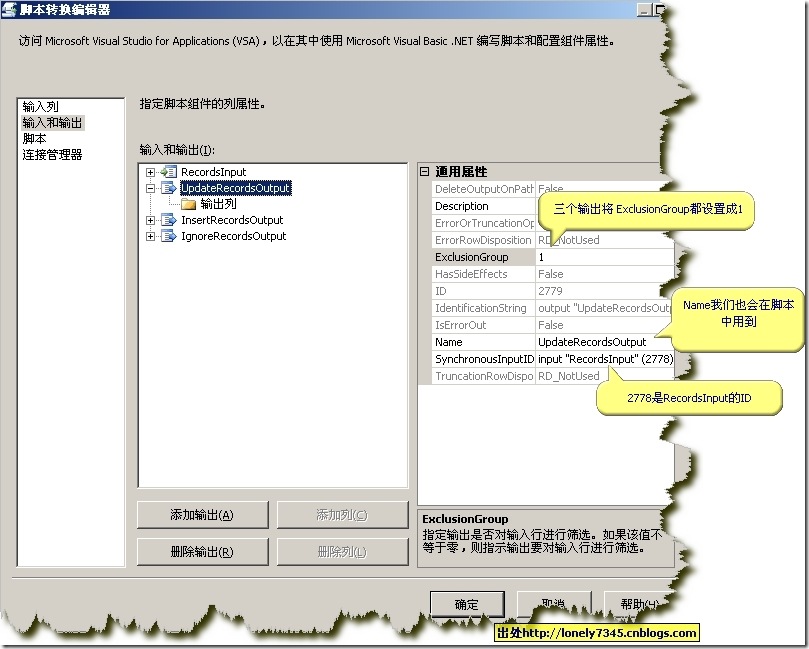Edit the ExclusionGroup value field
The height and width of the screenshot is (649, 809).
(x=605, y=257)
